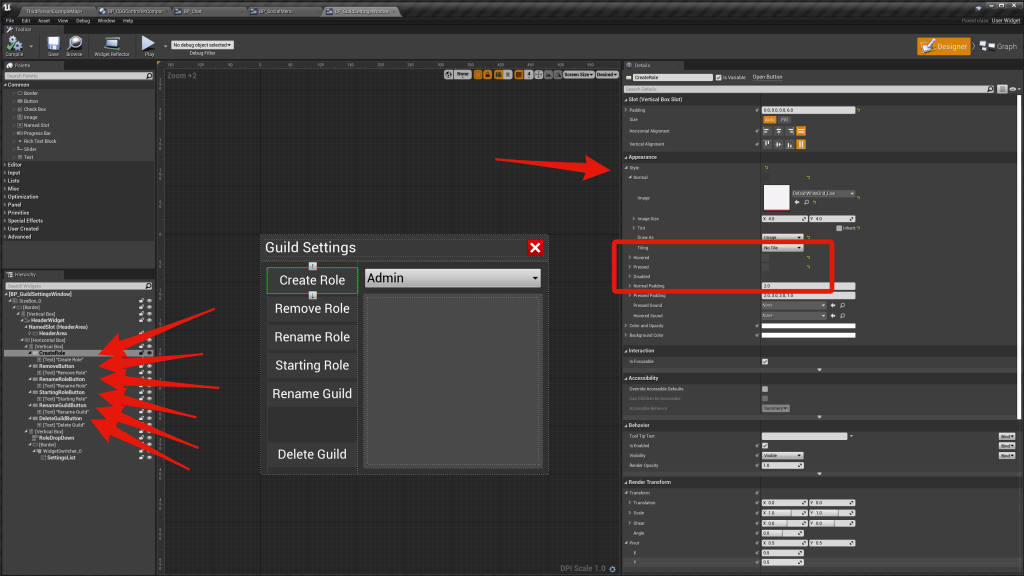Toggle the Is Focusable checkbox

point(765,362)
